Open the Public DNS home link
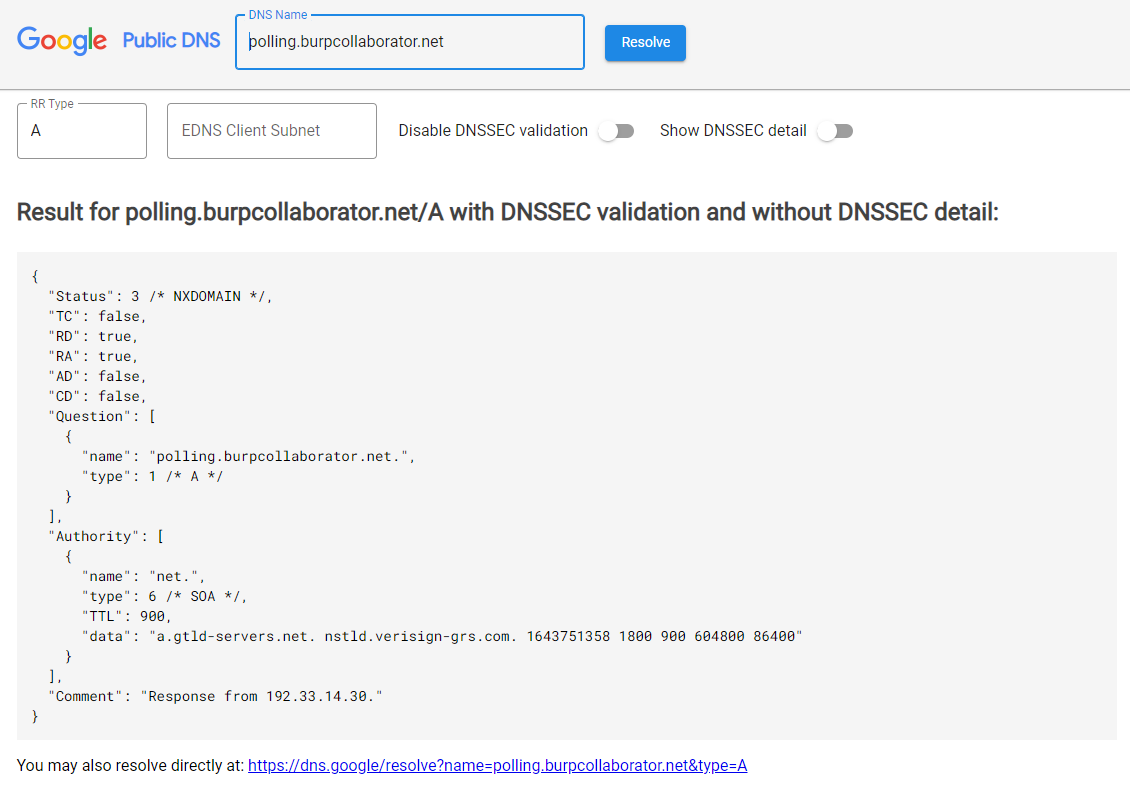The image size is (1130, 786). click(172, 40)
